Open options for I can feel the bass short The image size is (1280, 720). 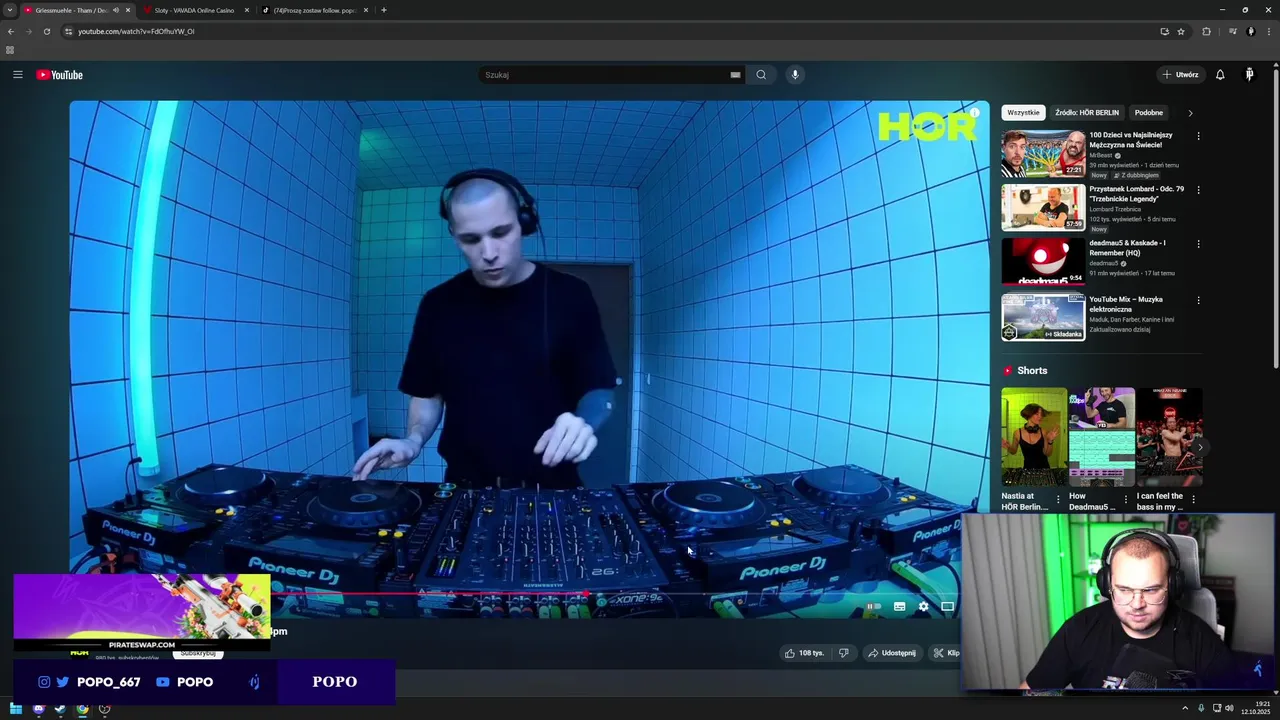pyautogui.click(x=1192, y=499)
